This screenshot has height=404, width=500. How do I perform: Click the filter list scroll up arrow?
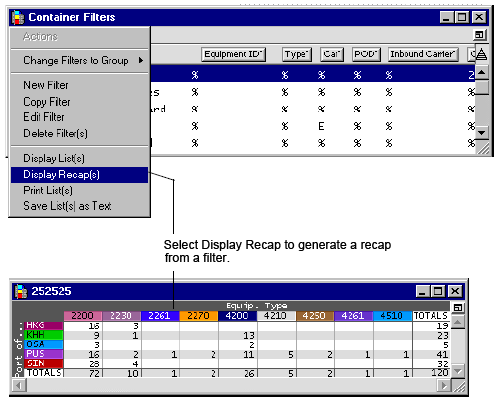482,72
